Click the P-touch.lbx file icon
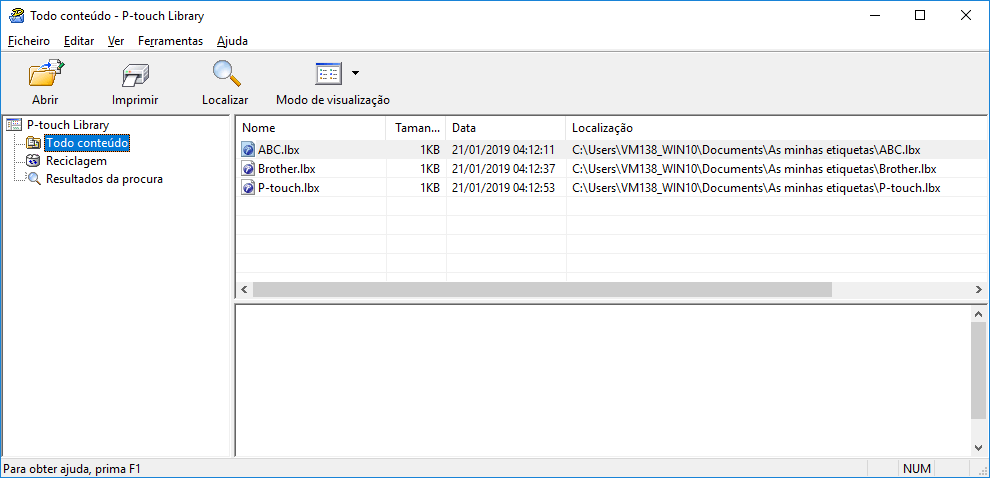Viewport: 990px width, 478px height. pos(248,188)
